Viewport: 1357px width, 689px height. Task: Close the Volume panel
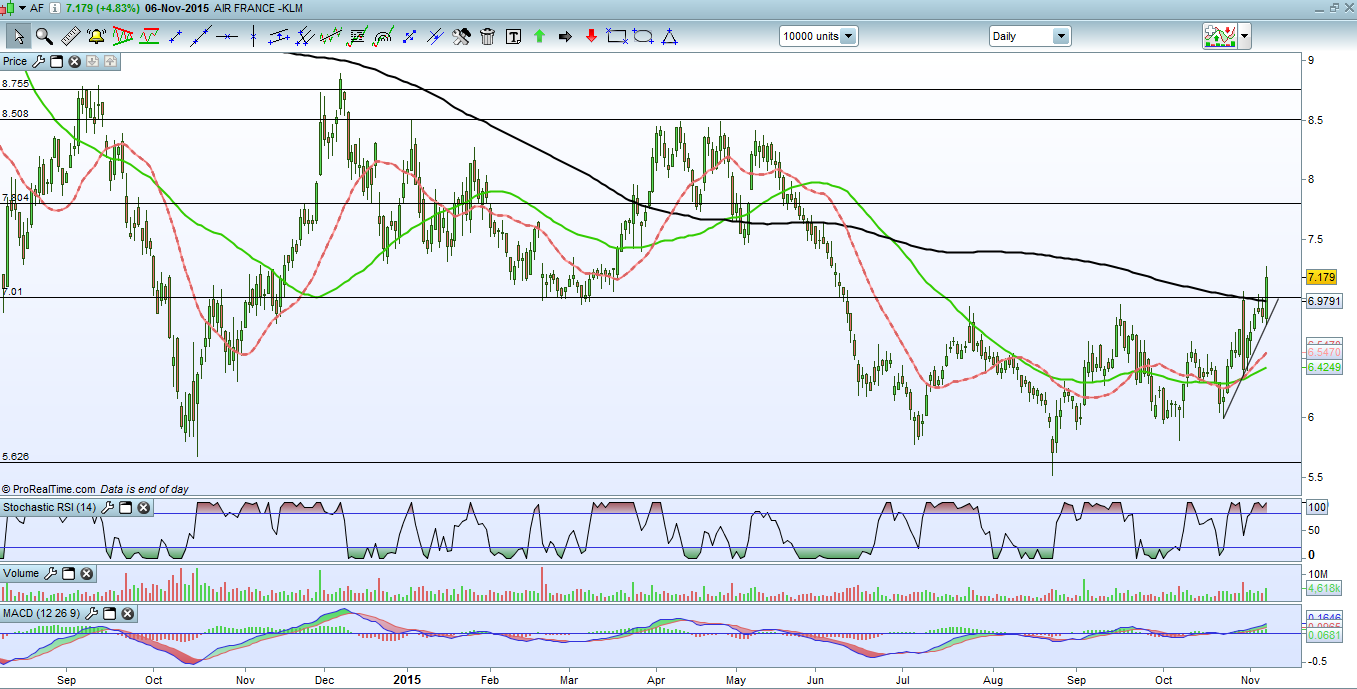coord(86,573)
